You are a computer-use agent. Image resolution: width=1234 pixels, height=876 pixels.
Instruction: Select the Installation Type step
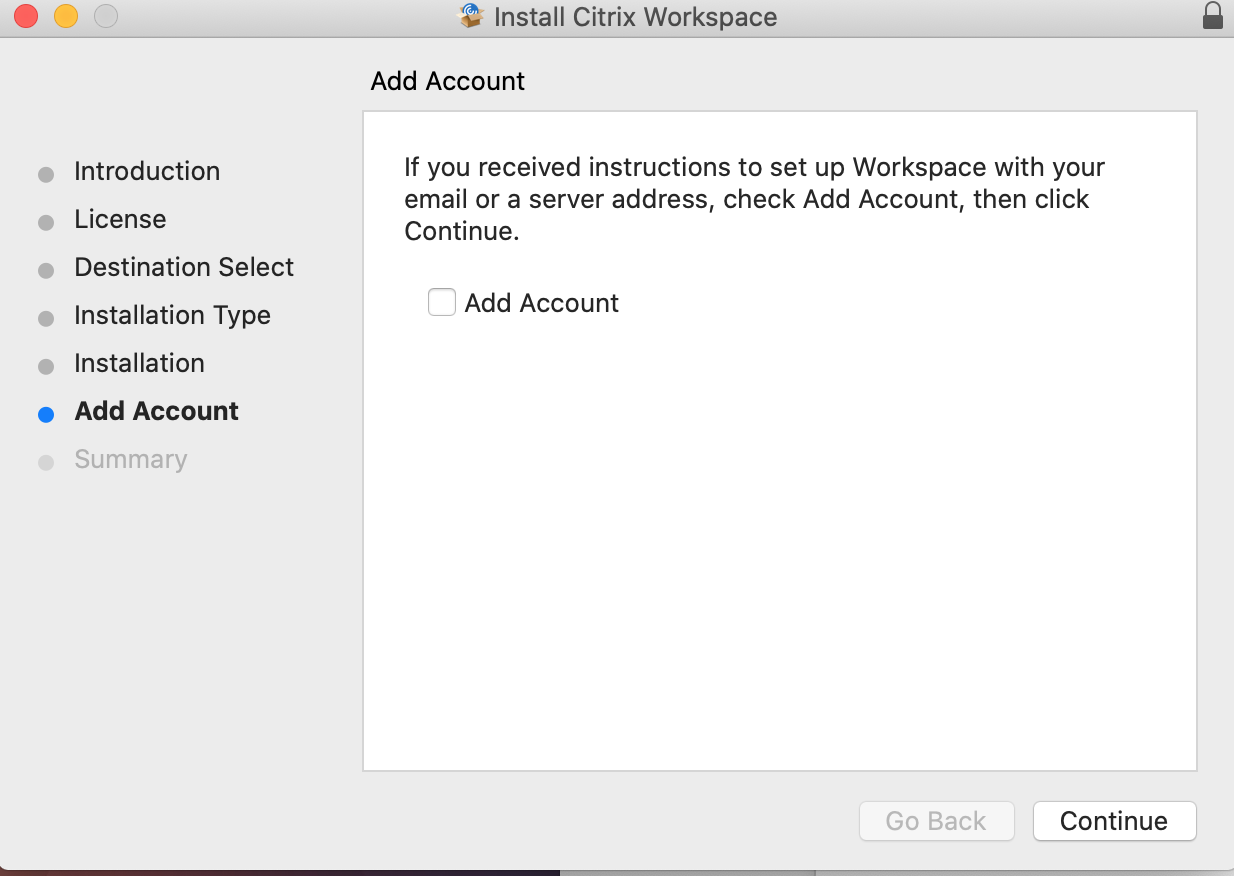click(x=172, y=315)
